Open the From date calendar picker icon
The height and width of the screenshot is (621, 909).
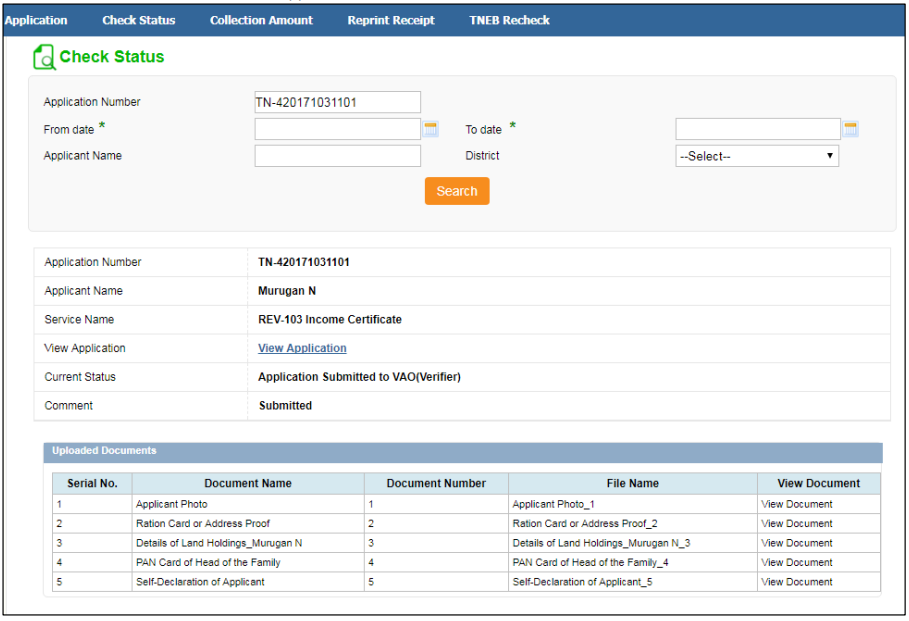click(430, 129)
